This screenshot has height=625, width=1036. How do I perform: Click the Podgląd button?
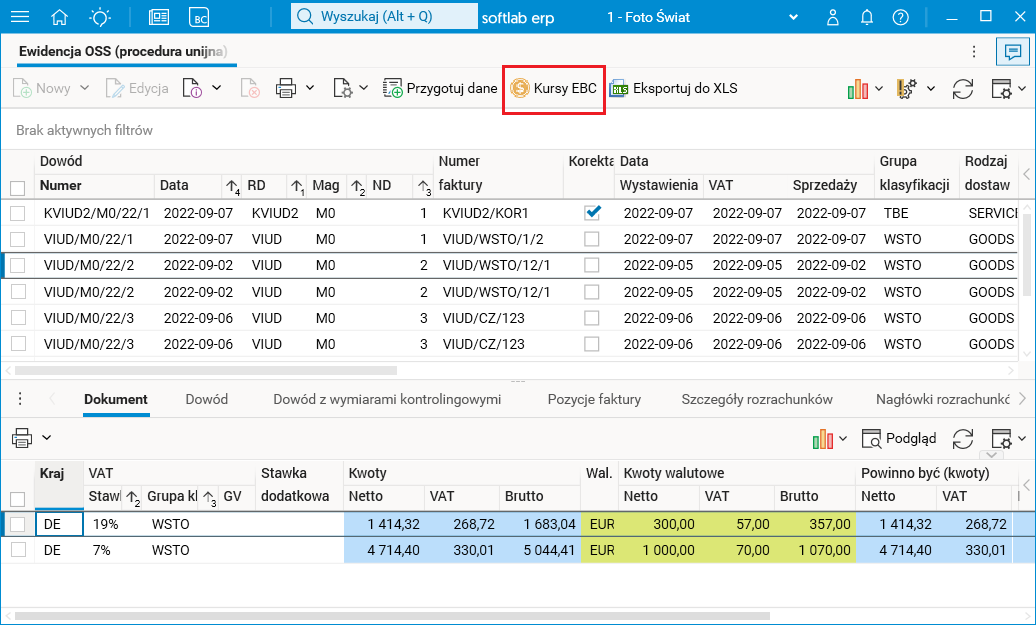[x=899, y=438]
